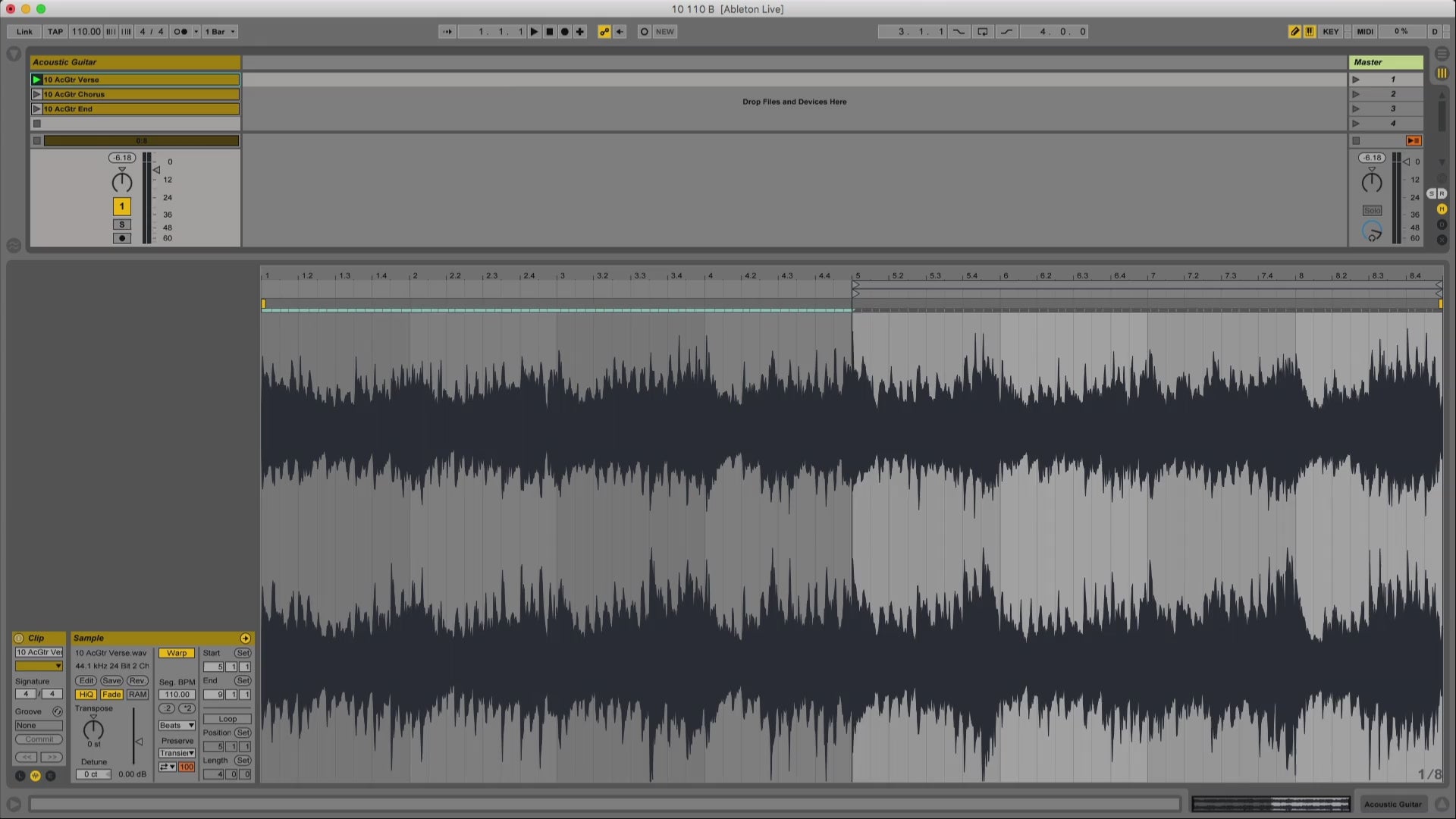Launch Master scene 1
1456x819 pixels.
click(x=1357, y=80)
